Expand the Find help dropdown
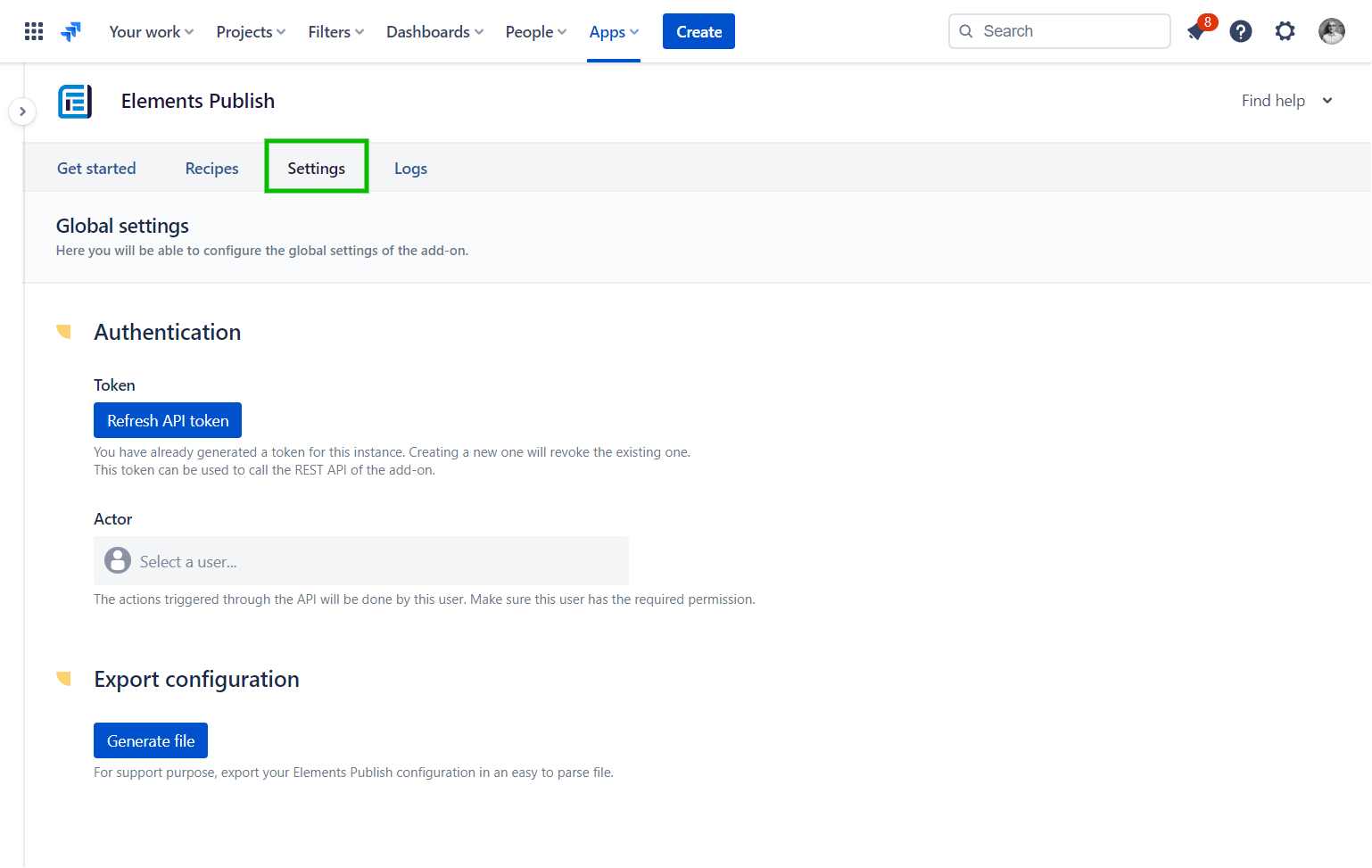The image size is (1372, 868). pyautogui.click(x=1286, y=101)
